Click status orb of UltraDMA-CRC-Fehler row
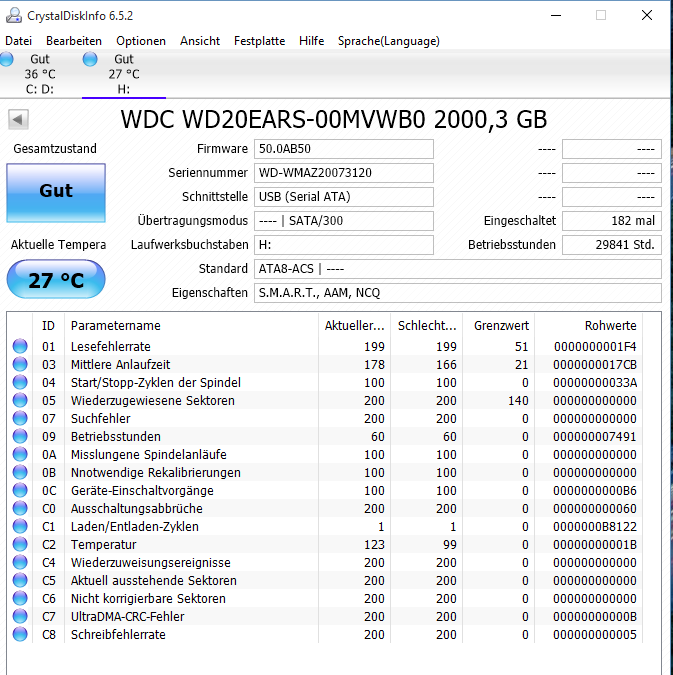This screenshot has height=675, width=673. pos(20,616)
